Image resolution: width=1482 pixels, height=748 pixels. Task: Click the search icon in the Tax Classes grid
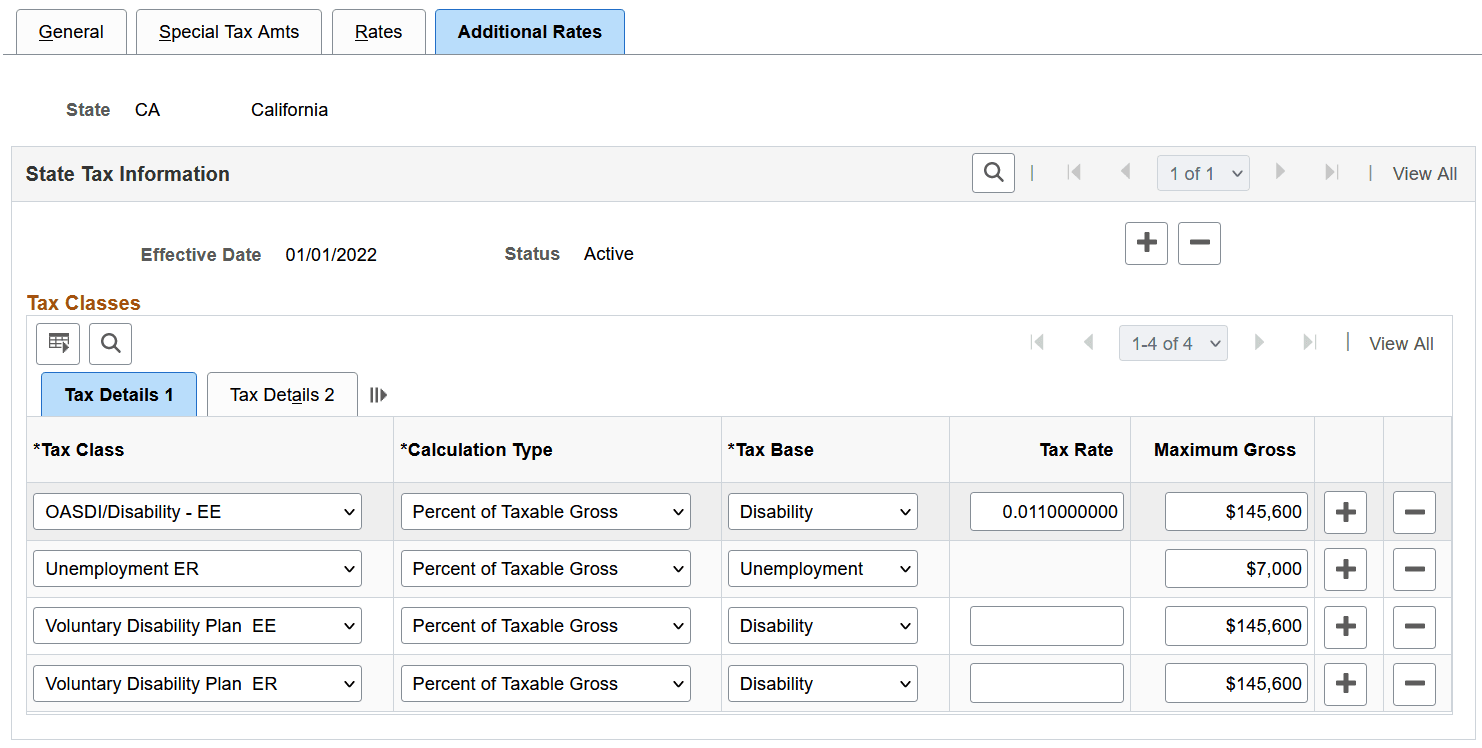(110, 343)
